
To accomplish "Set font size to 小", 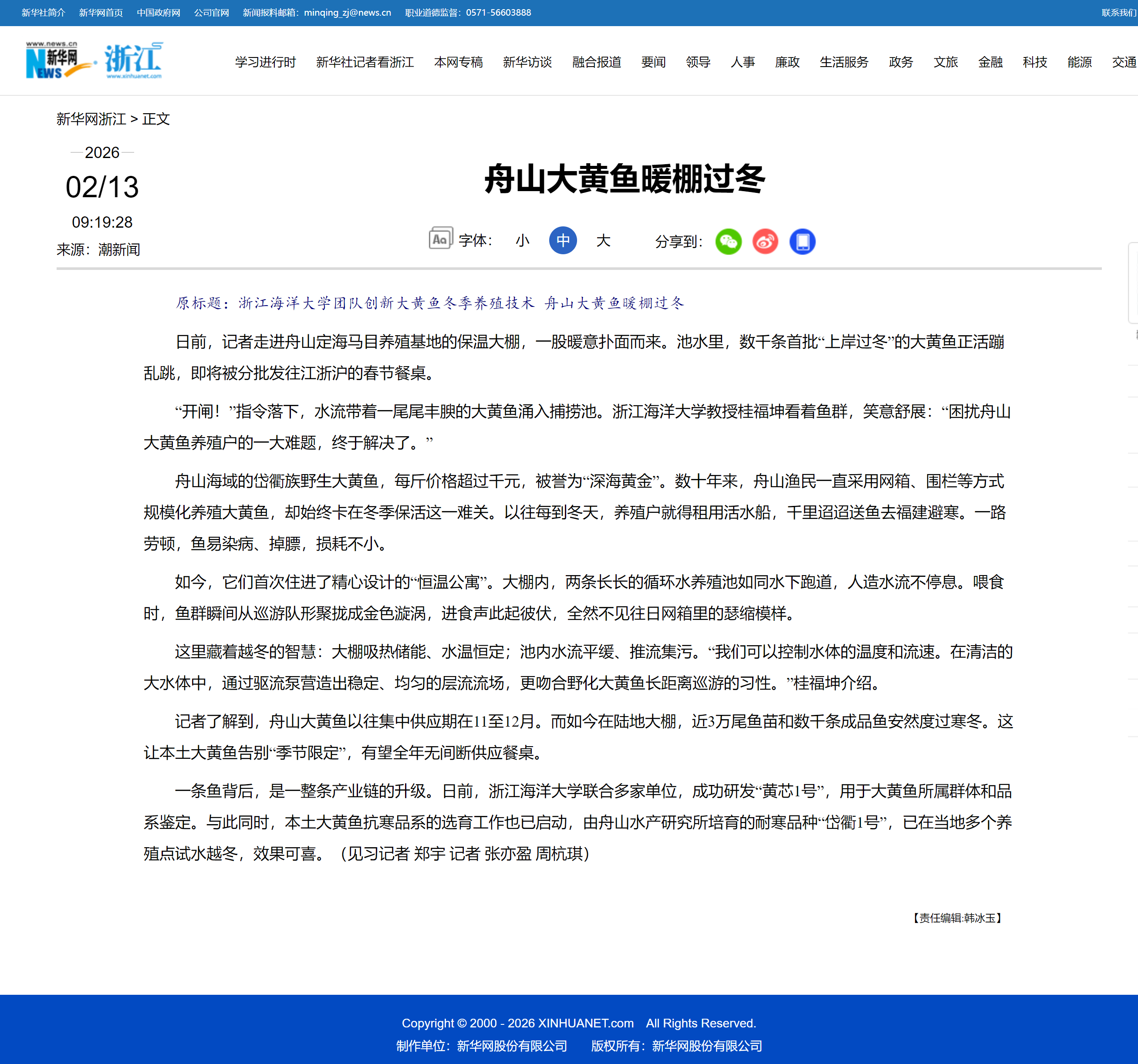I will coord(522,240).
